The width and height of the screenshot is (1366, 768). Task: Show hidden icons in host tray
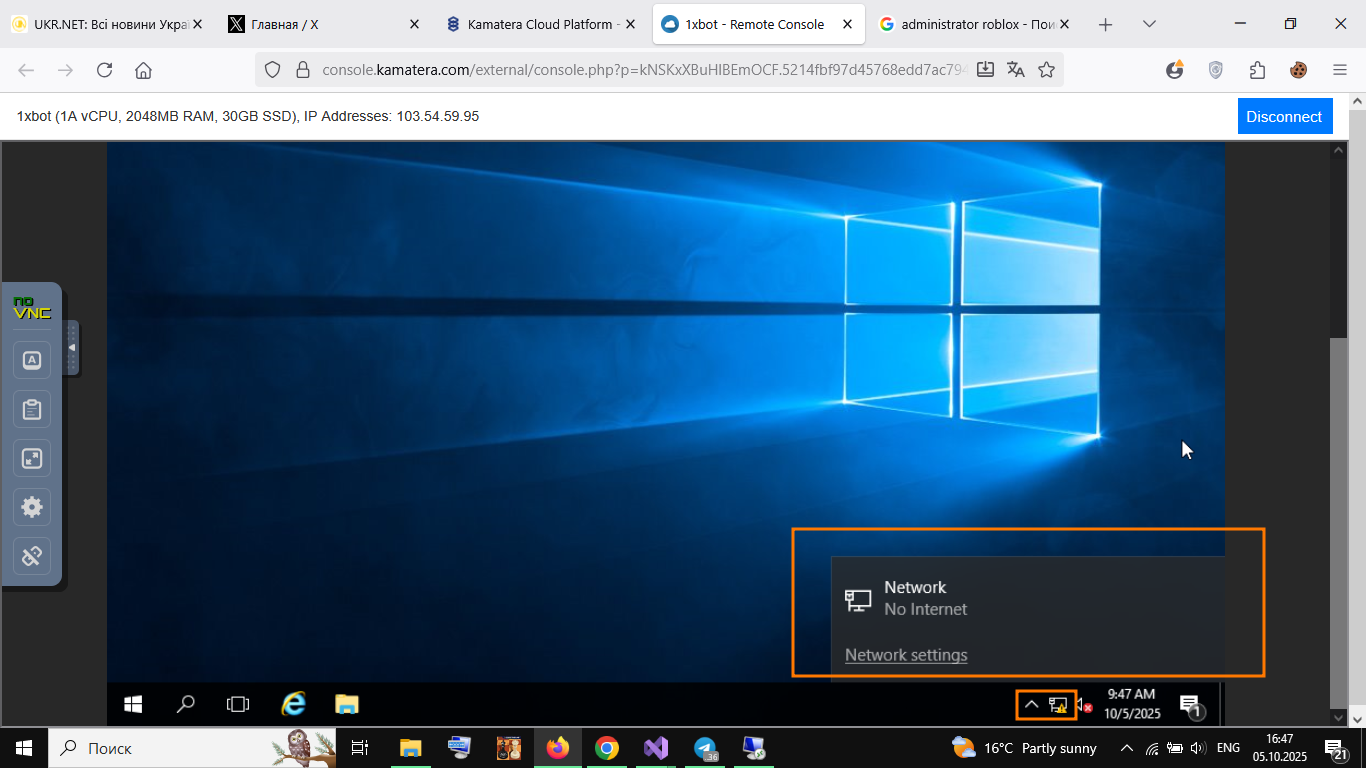pos(1126,748)
